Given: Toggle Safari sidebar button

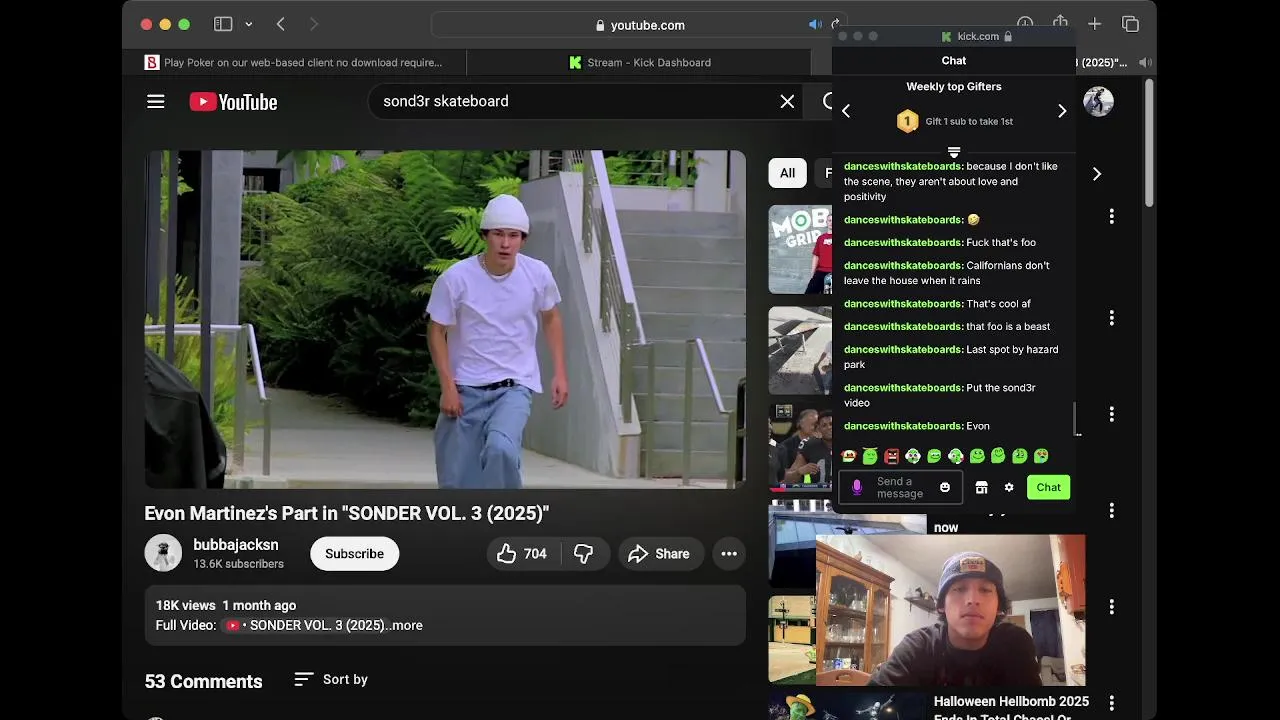Looking at the screenshot, I should (x=223, y=24).
